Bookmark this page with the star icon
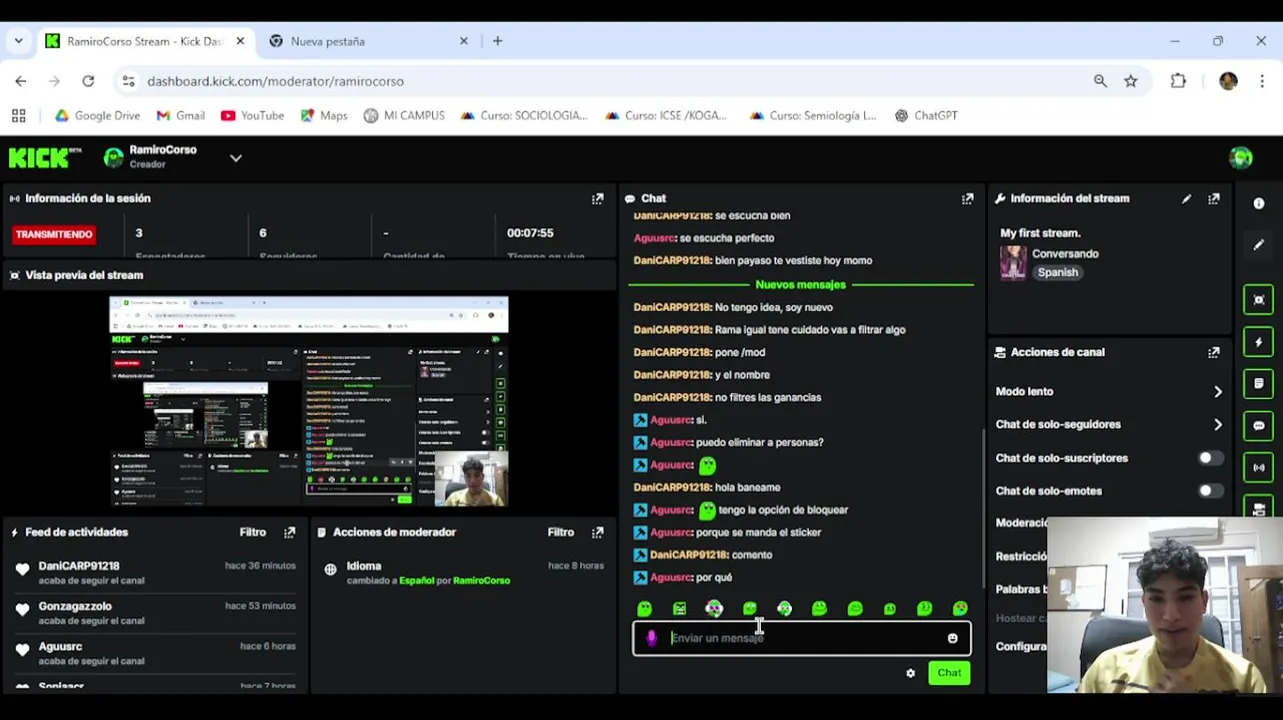 (x=1131, y=81)
